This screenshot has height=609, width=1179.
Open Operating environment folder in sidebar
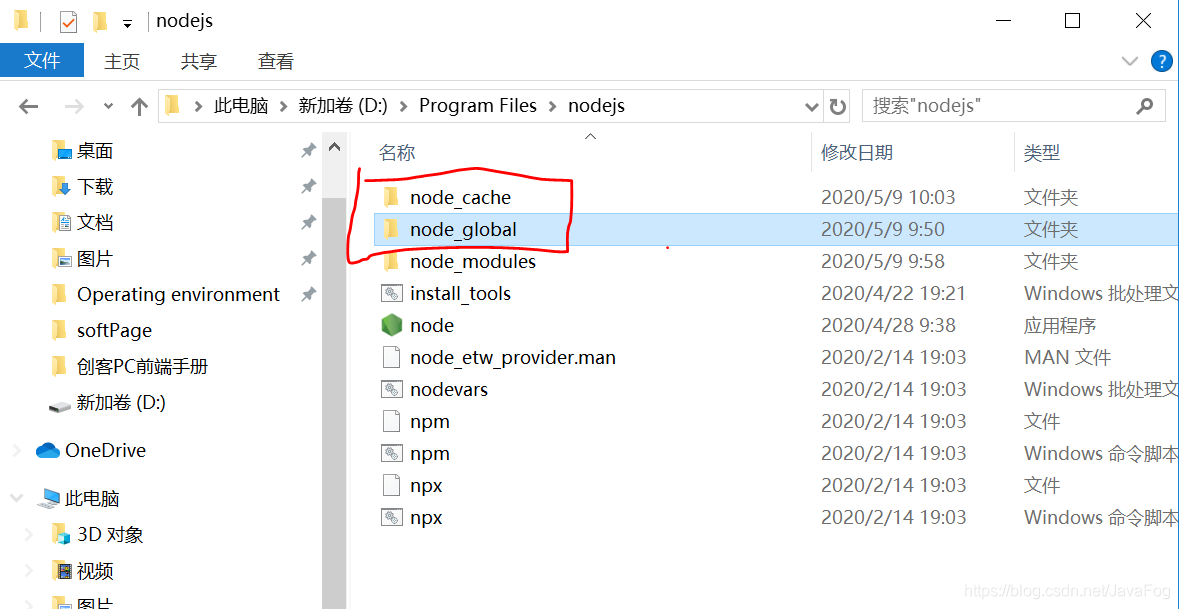(178, 295)
